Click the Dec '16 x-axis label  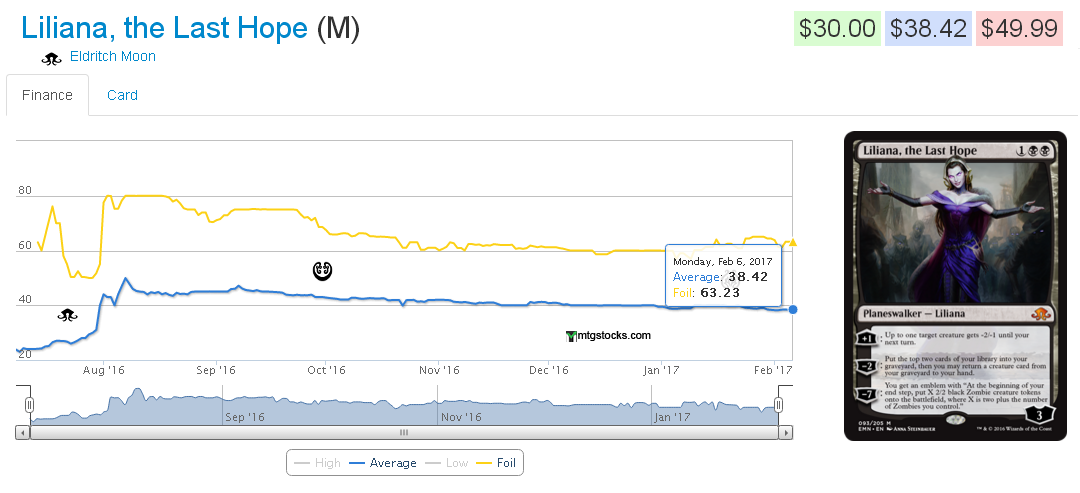548,370
